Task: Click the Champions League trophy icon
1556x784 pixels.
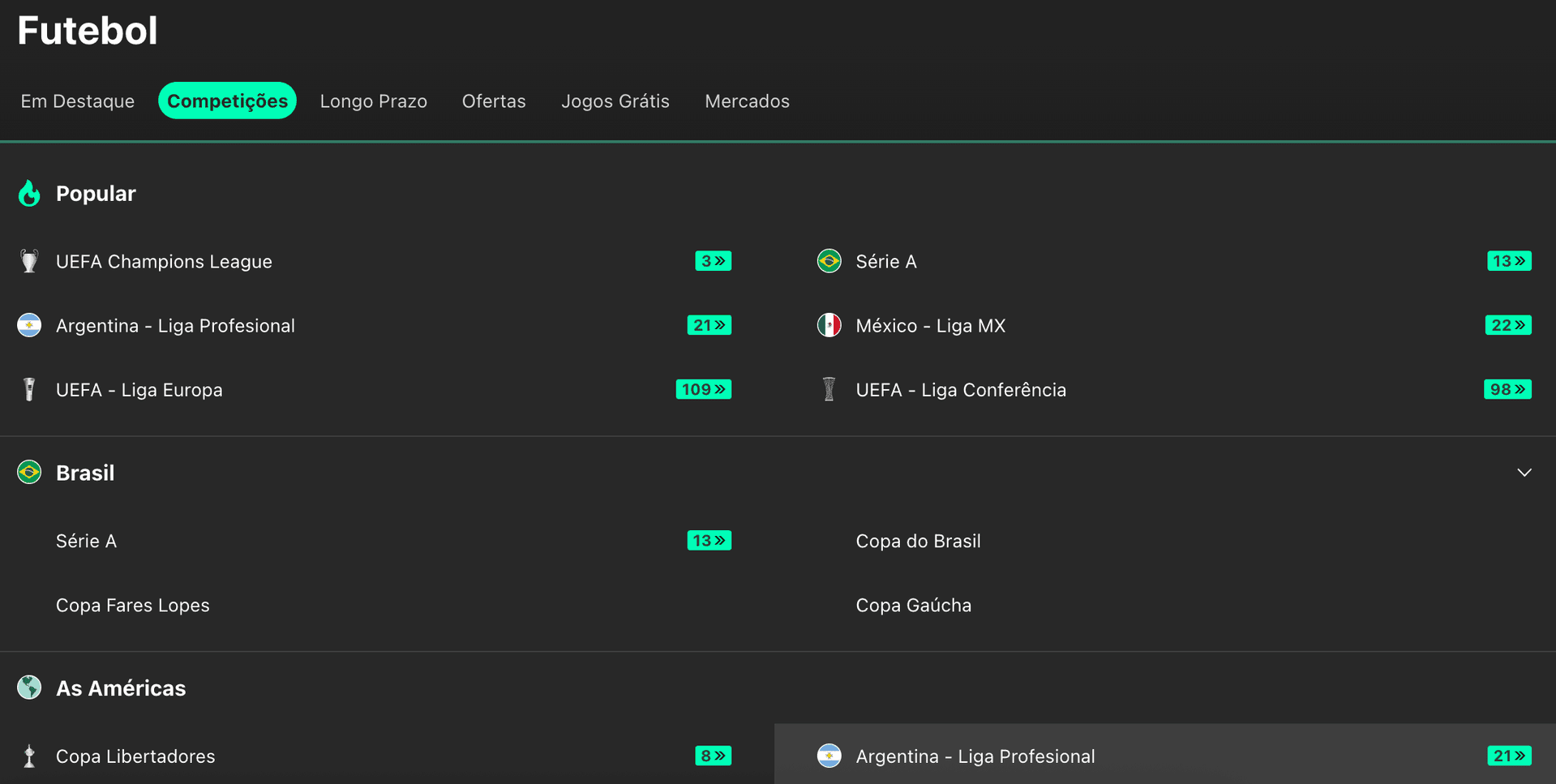Action: click(29, 261)
